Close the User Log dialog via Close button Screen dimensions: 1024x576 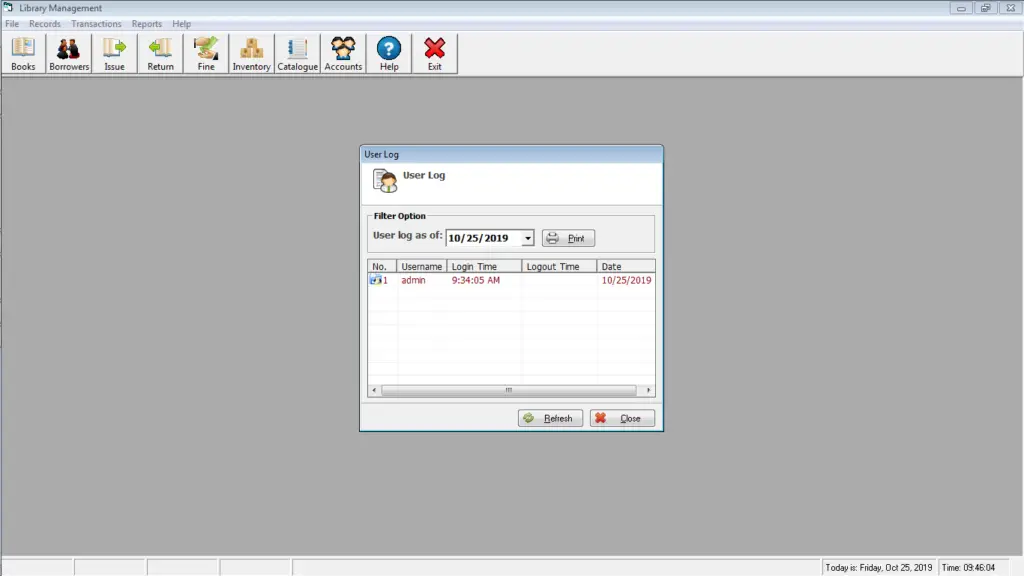coord(622,418)
